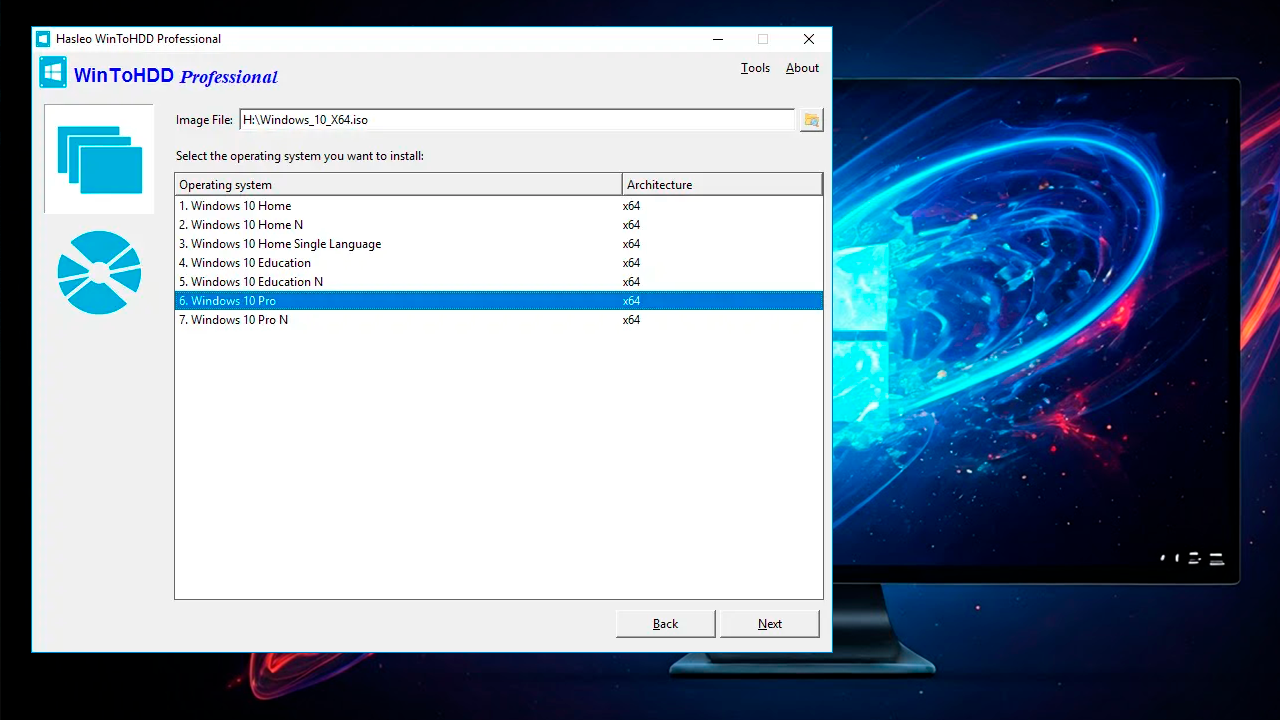Click the Architecture column header
This screenshot has height=720, width=1280.
(x=721, y=185)
